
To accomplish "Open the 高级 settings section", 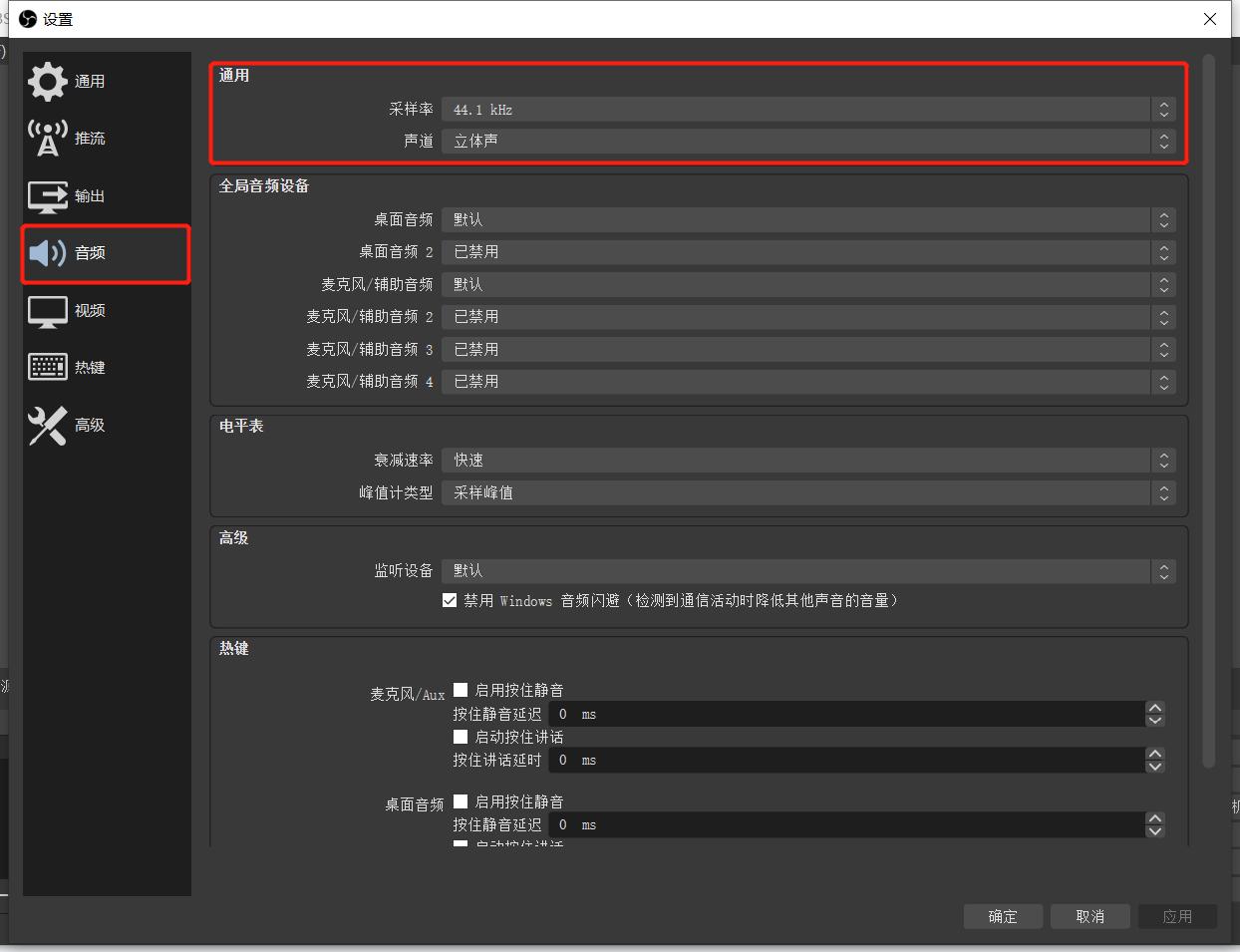I will [x=89, y=425].
